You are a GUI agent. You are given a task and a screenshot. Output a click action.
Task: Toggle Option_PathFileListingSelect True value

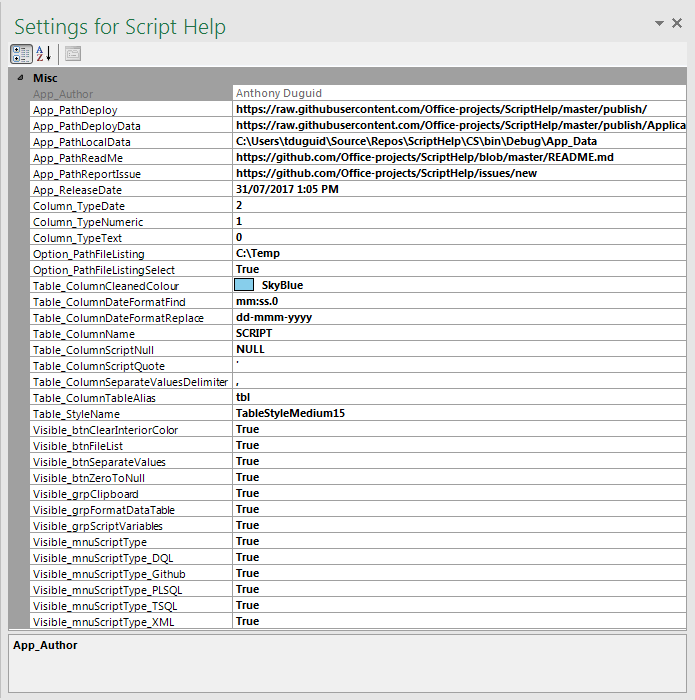[x=459, y=269]
